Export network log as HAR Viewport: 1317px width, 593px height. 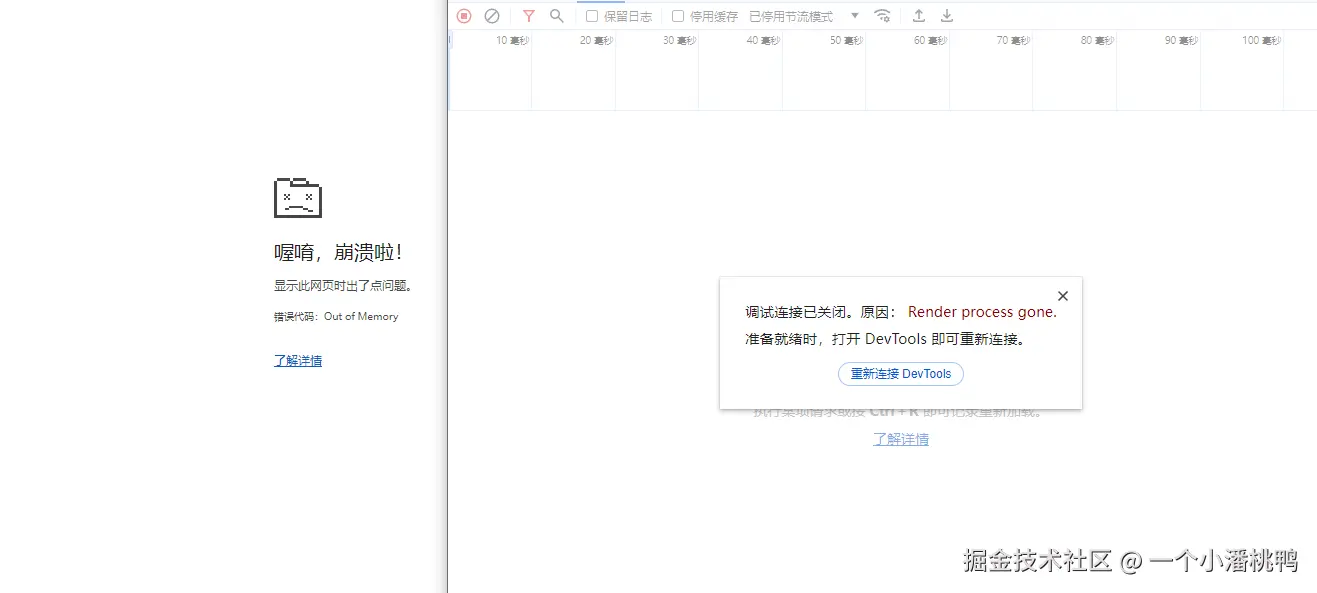coord(945,15)
